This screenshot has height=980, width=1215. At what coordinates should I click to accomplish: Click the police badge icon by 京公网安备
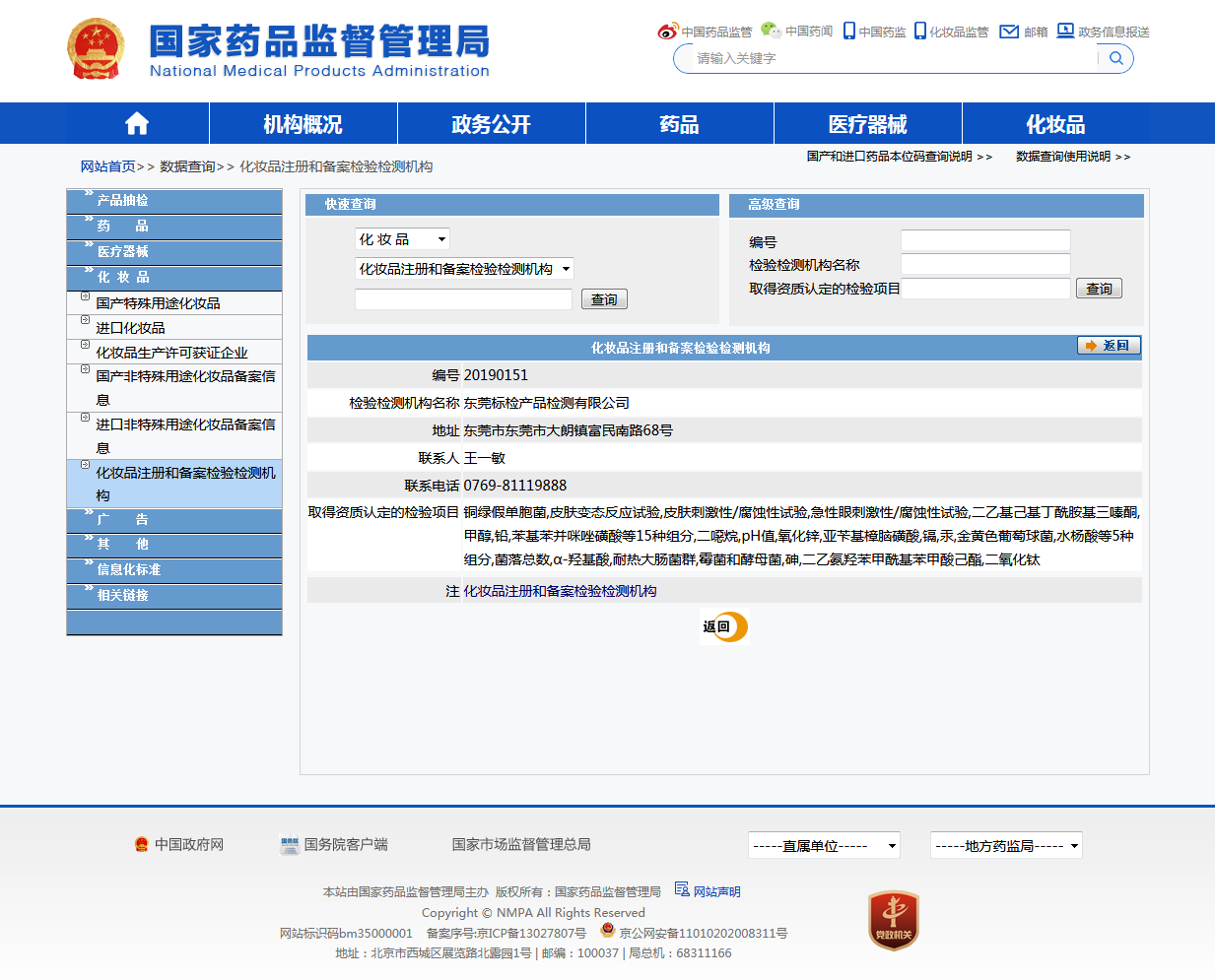(x=608, y=931)
